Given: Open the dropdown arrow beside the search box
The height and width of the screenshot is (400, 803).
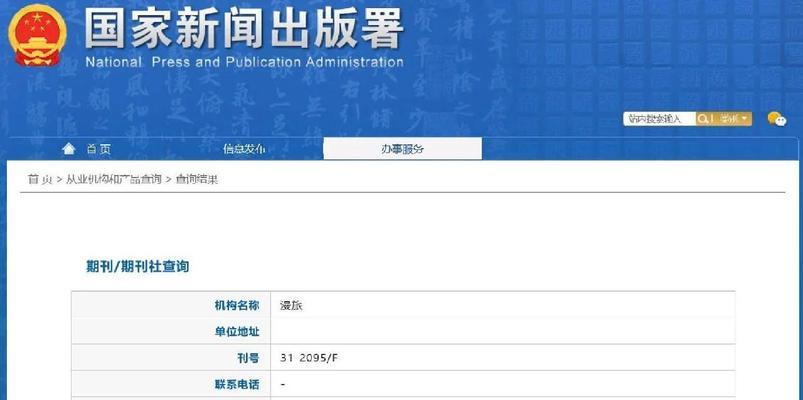Looking at the screenshot, I should pos(744,119).
